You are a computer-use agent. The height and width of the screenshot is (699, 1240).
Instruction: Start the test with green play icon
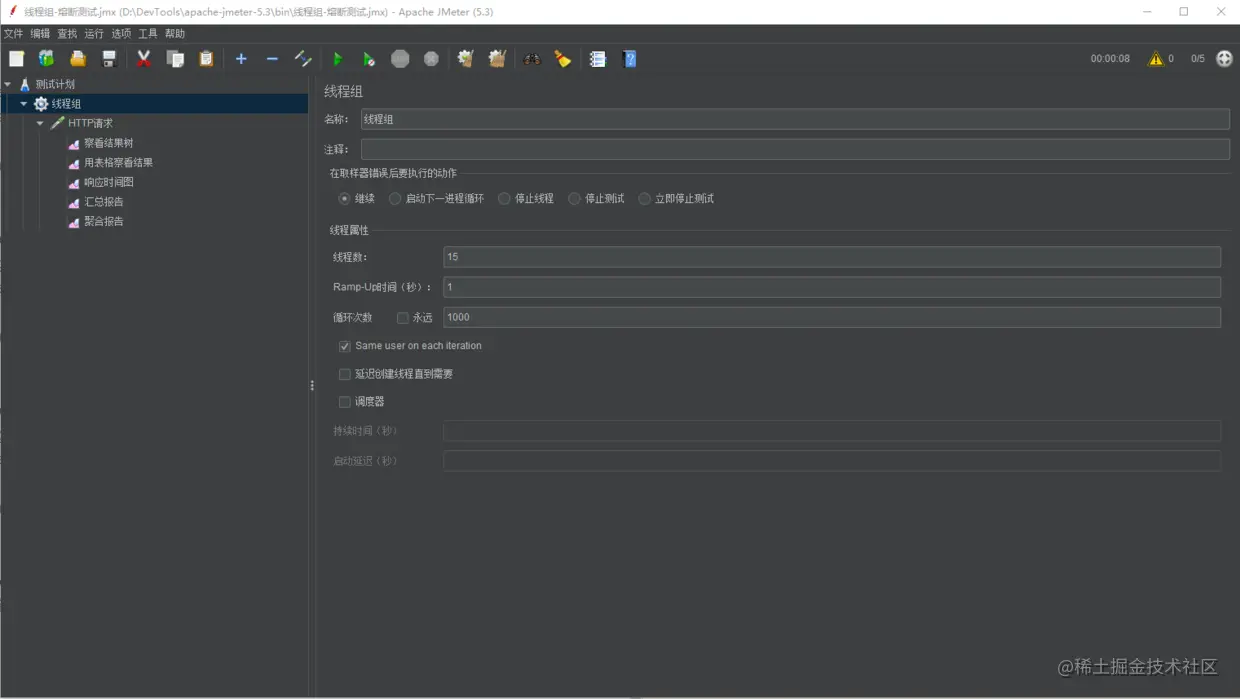tap(338, 59)
